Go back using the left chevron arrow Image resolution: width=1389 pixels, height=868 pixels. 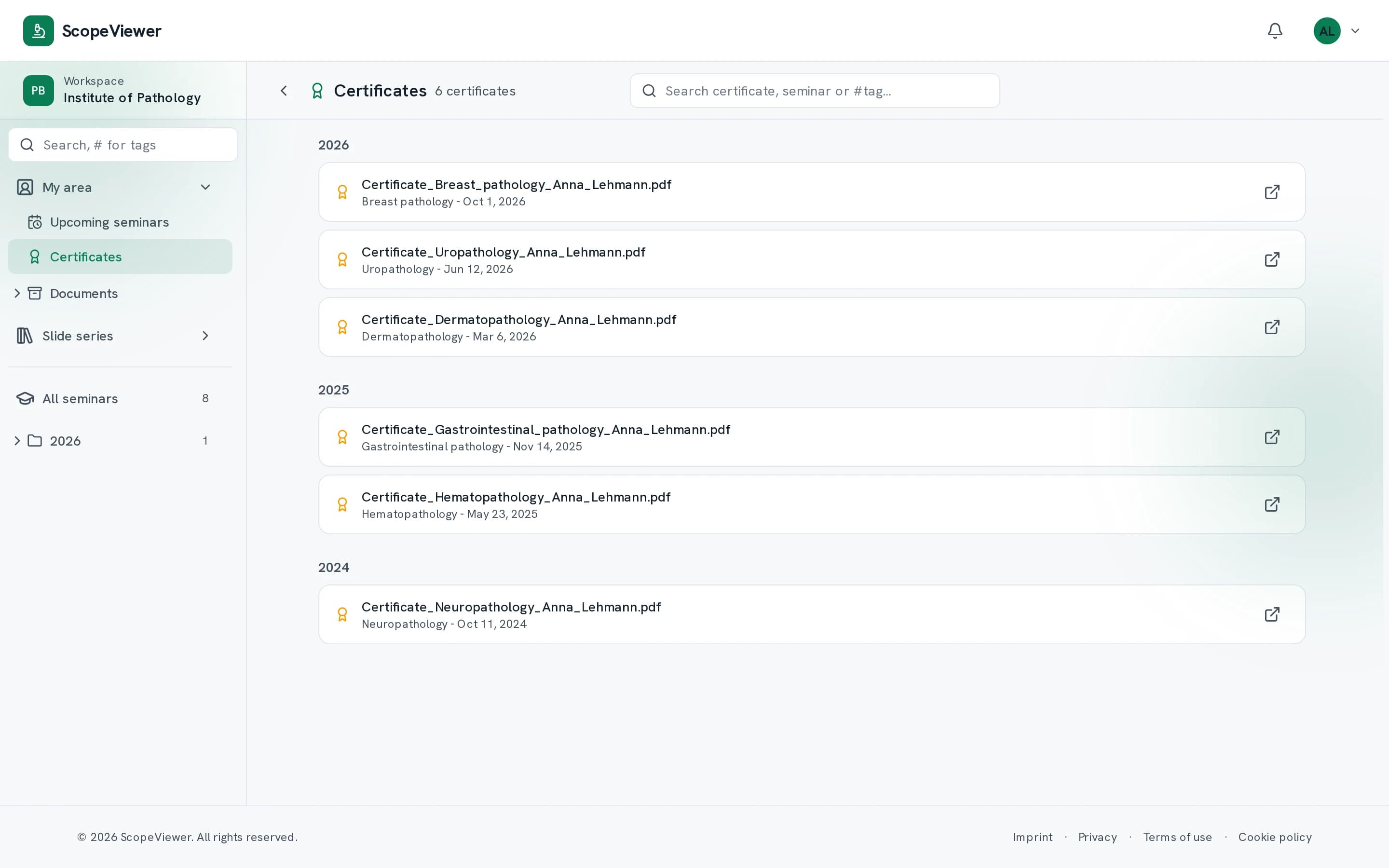click(284, 91)
